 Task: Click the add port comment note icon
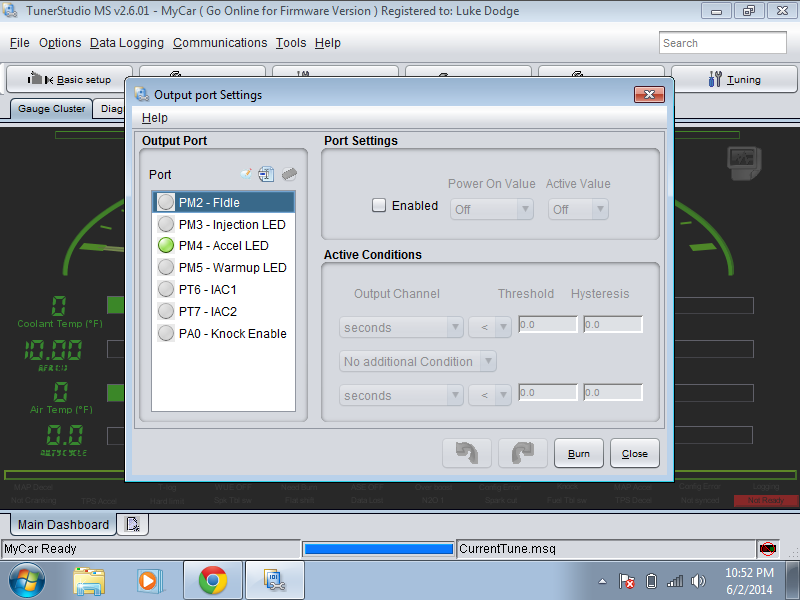tap(246, 174)
